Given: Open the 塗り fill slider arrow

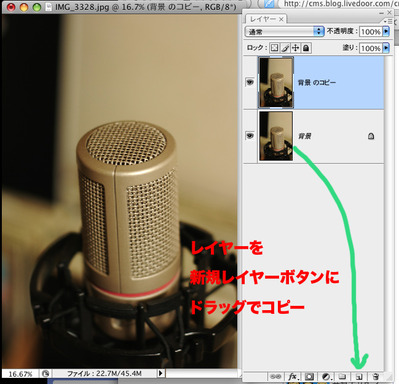Looking at the screenshot, I should pos(386,48).
